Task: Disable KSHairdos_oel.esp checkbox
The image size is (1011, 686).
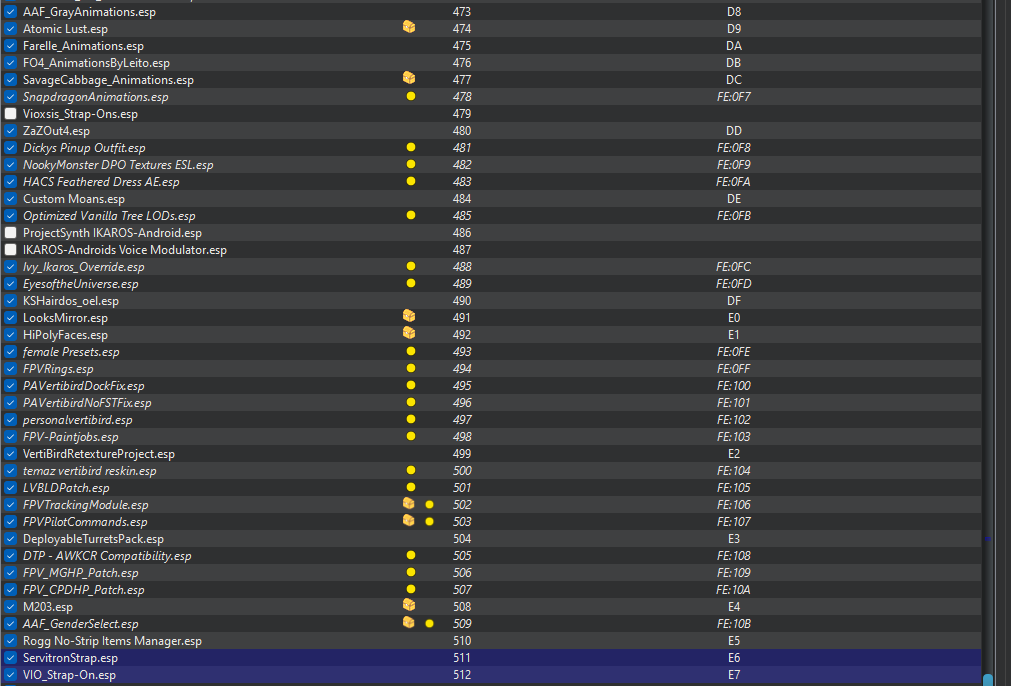Action: (10, 300)
